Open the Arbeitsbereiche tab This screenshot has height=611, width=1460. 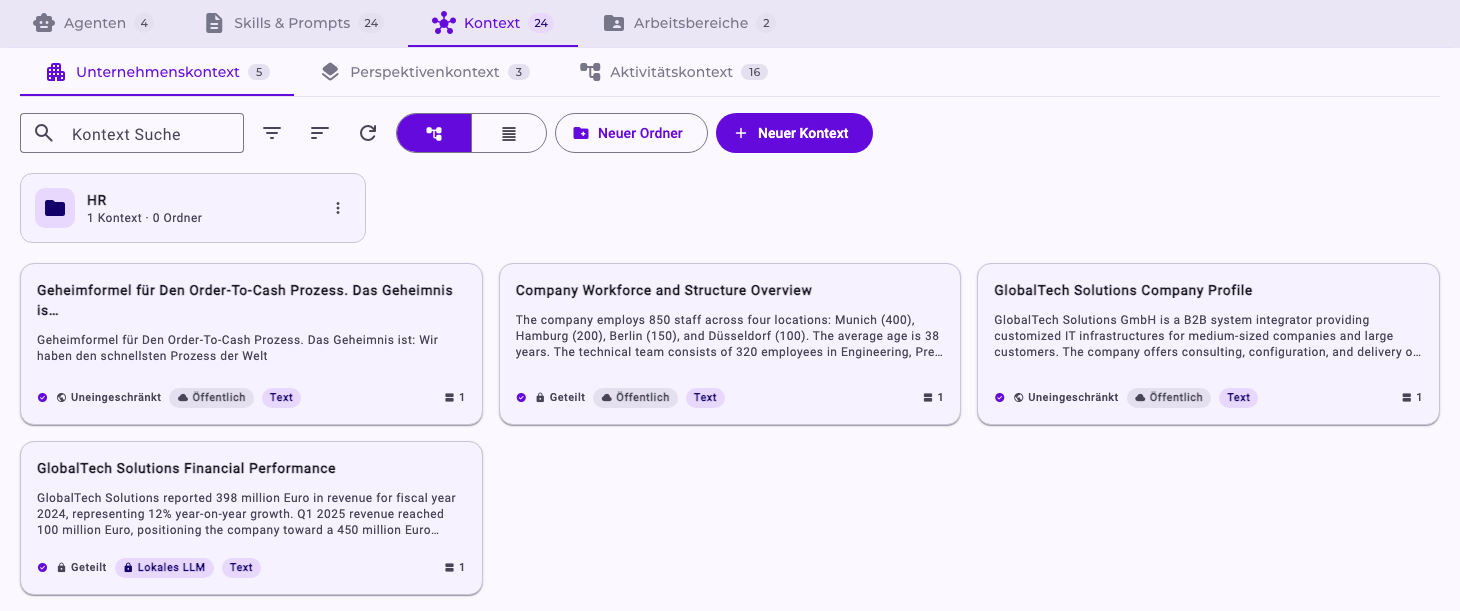click(690, 22)
